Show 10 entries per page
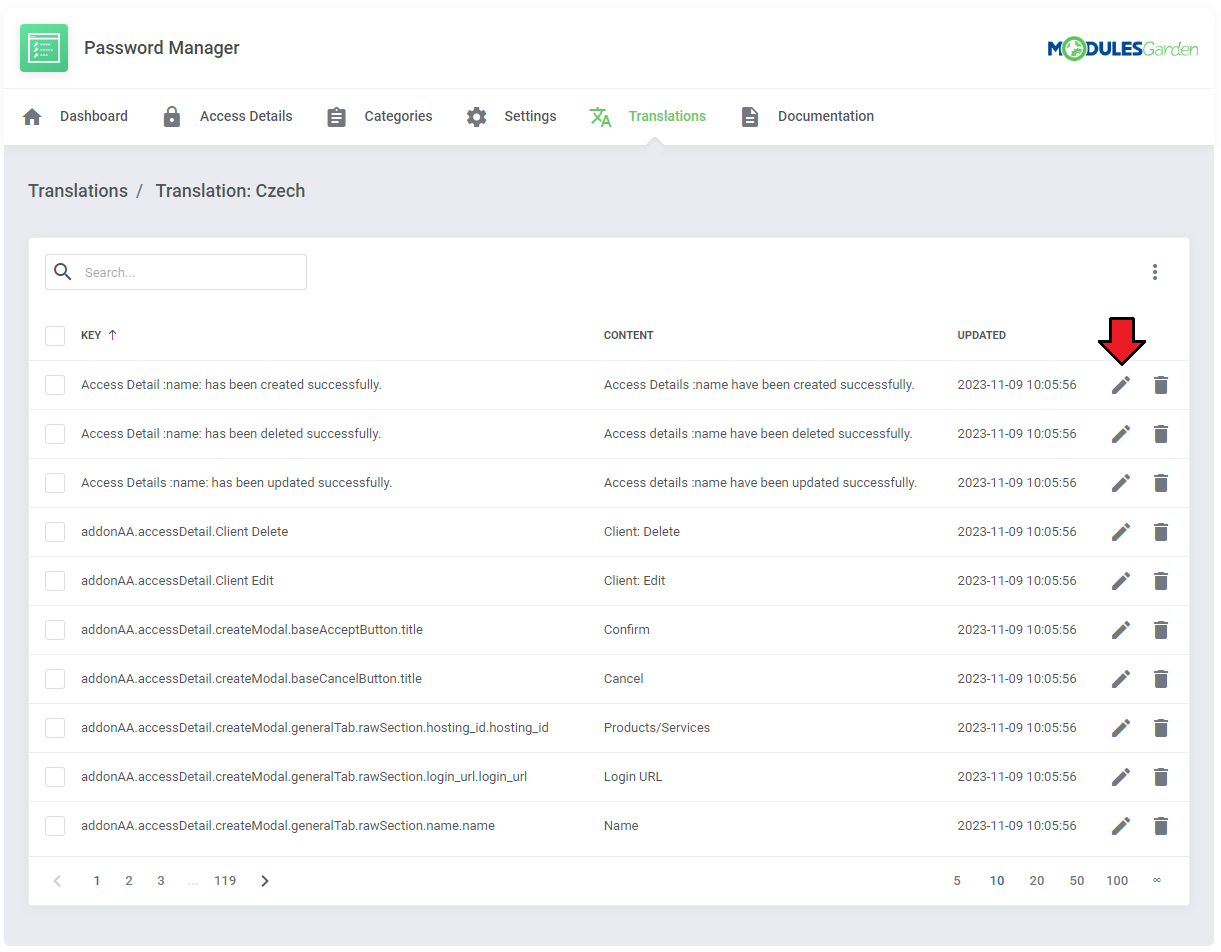This screenshot has width=1221, height=952. coord(997,881)
